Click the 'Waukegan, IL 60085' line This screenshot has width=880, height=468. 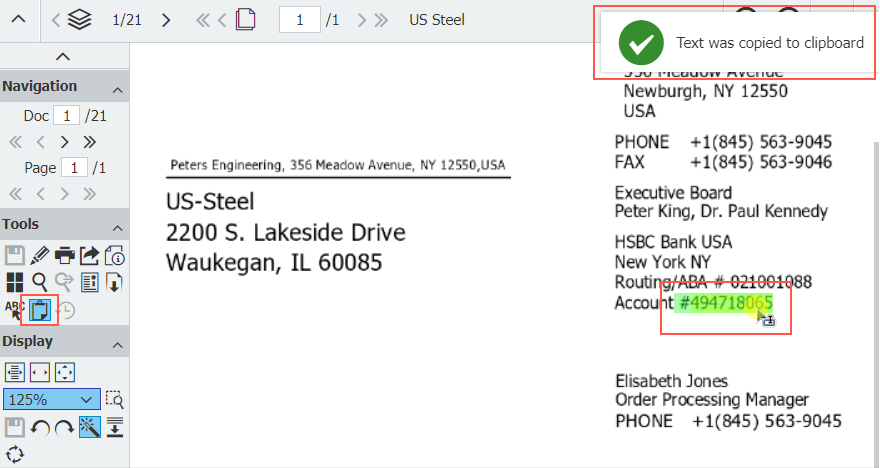[274, 263]
